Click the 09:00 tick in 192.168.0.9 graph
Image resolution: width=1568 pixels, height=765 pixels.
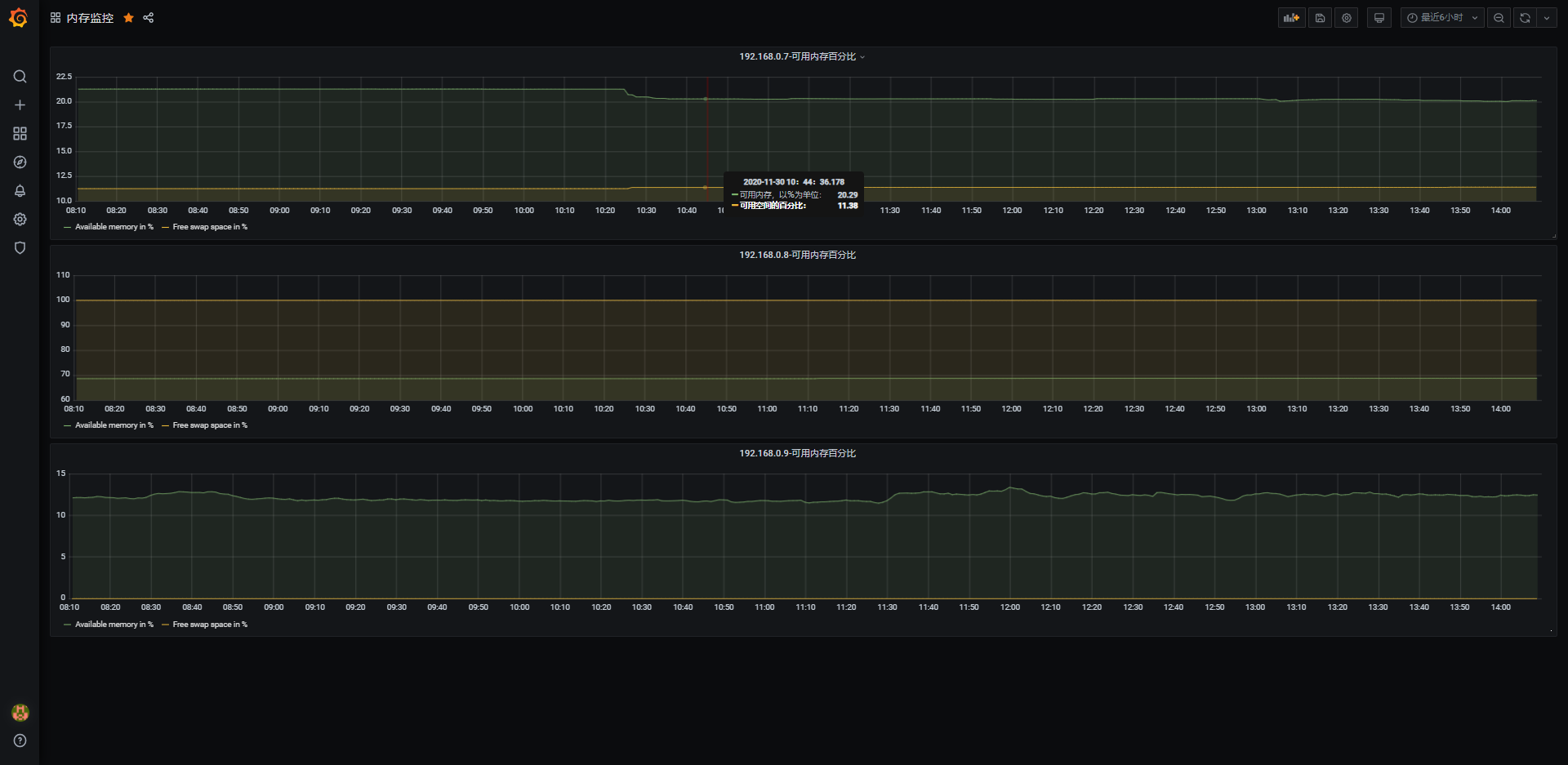(274, 607)
